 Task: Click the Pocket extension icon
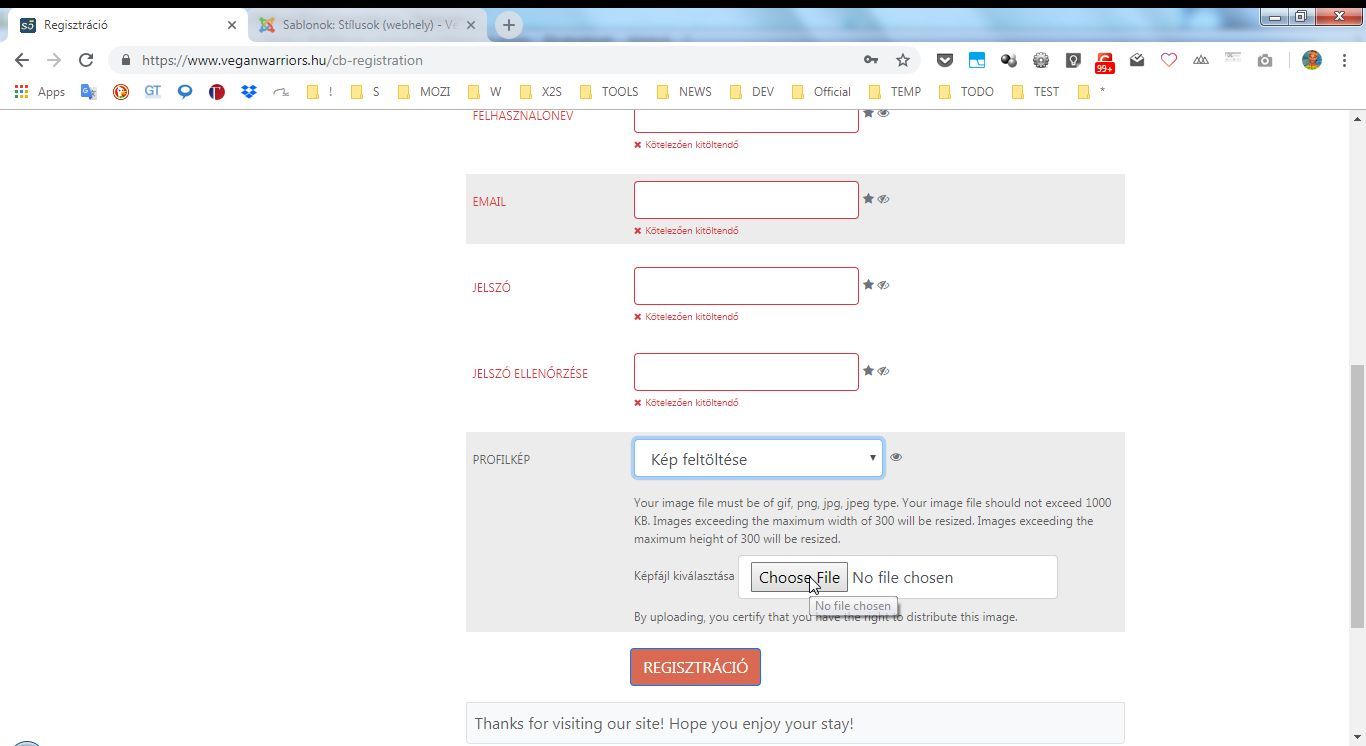[944, 60]
